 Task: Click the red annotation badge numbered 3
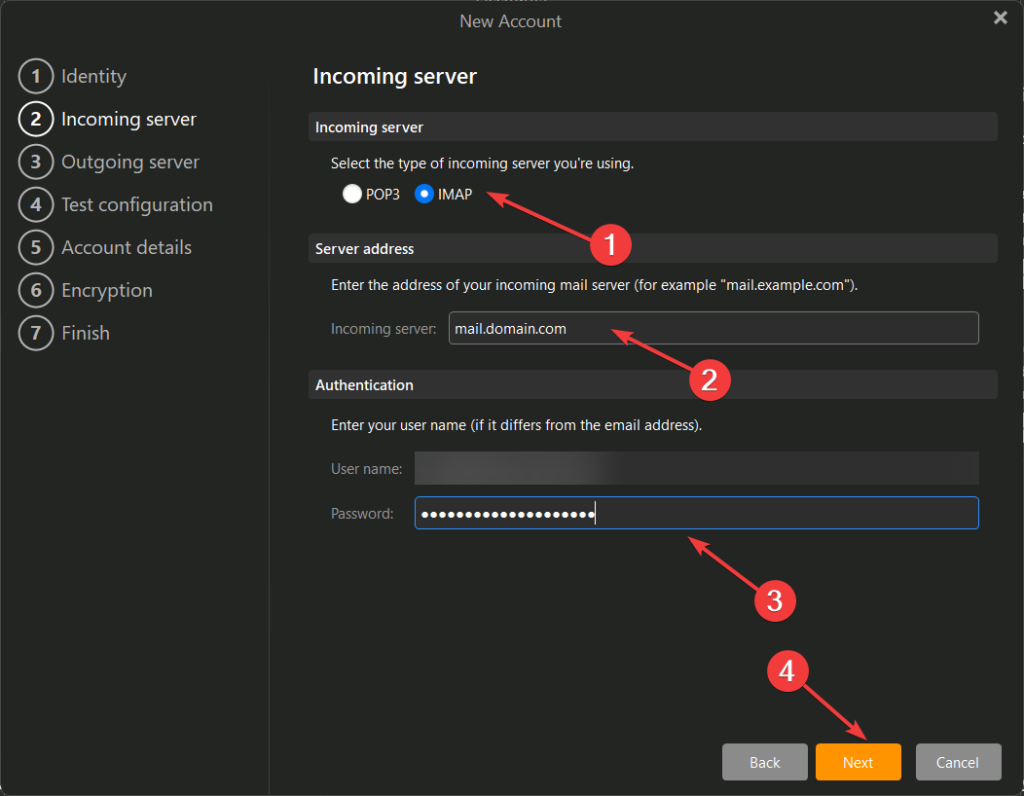[774, 599]
